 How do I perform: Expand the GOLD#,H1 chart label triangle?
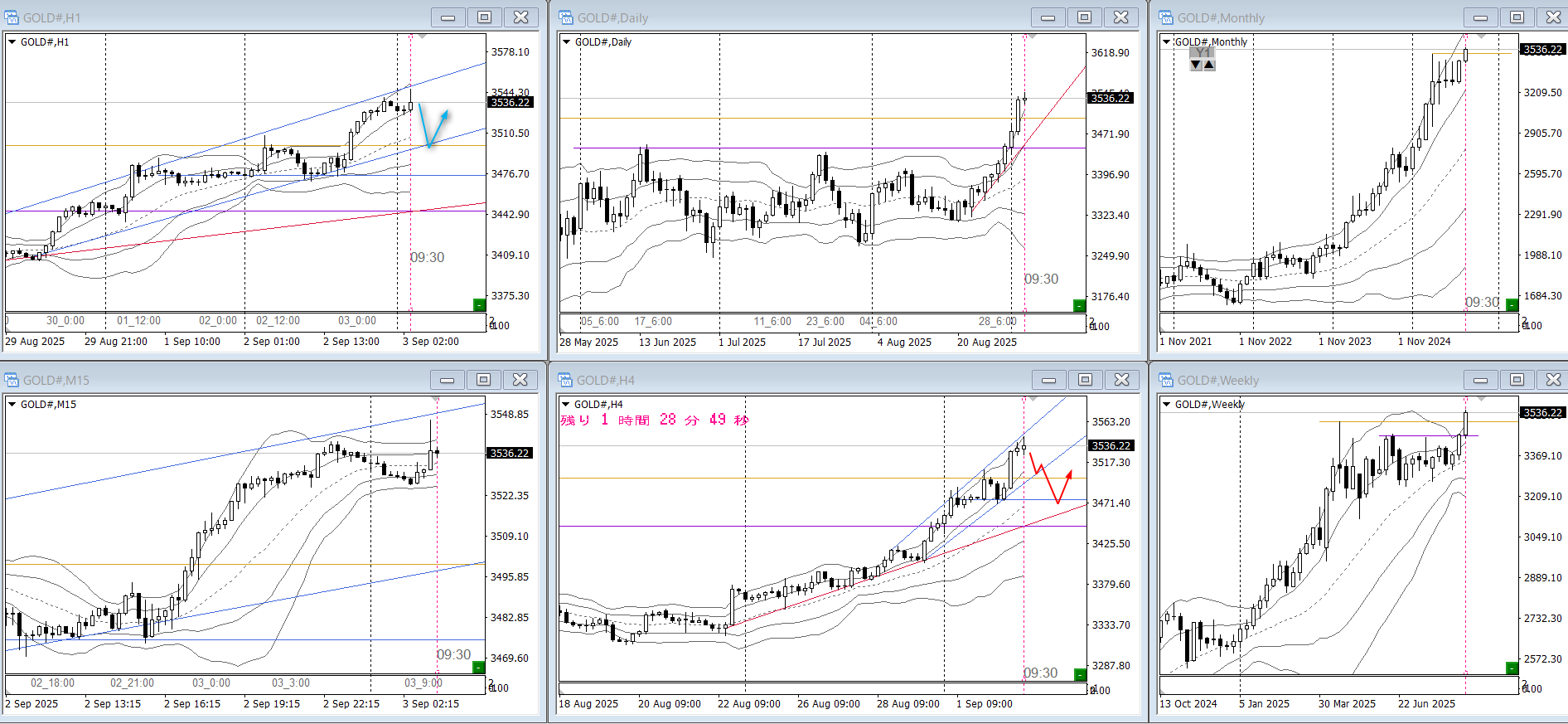pos(12,41)
